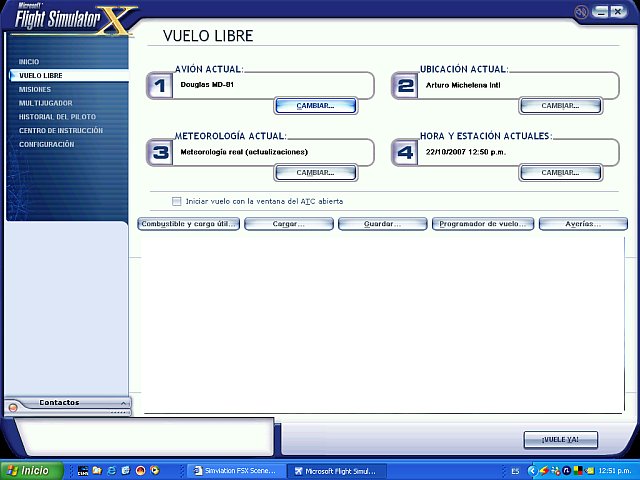Image resolution: width=640 pixels, height=480 pixels.
Task: Click the taskbar clock 12:51 p.m.
Action: pyautogui.click(x=615, y=471)
